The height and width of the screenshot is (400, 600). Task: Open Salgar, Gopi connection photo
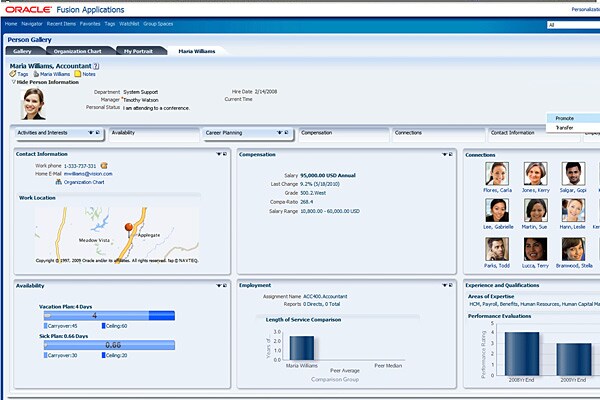(x=573, y=174)
